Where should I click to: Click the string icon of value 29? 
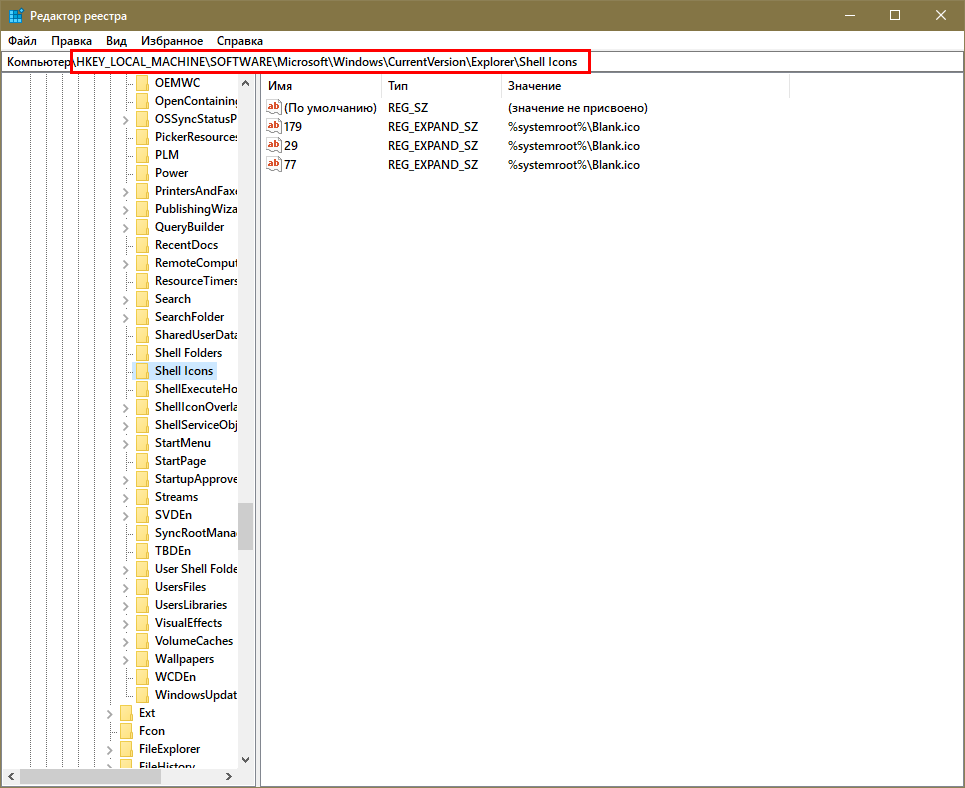click(x=275, y=146)
